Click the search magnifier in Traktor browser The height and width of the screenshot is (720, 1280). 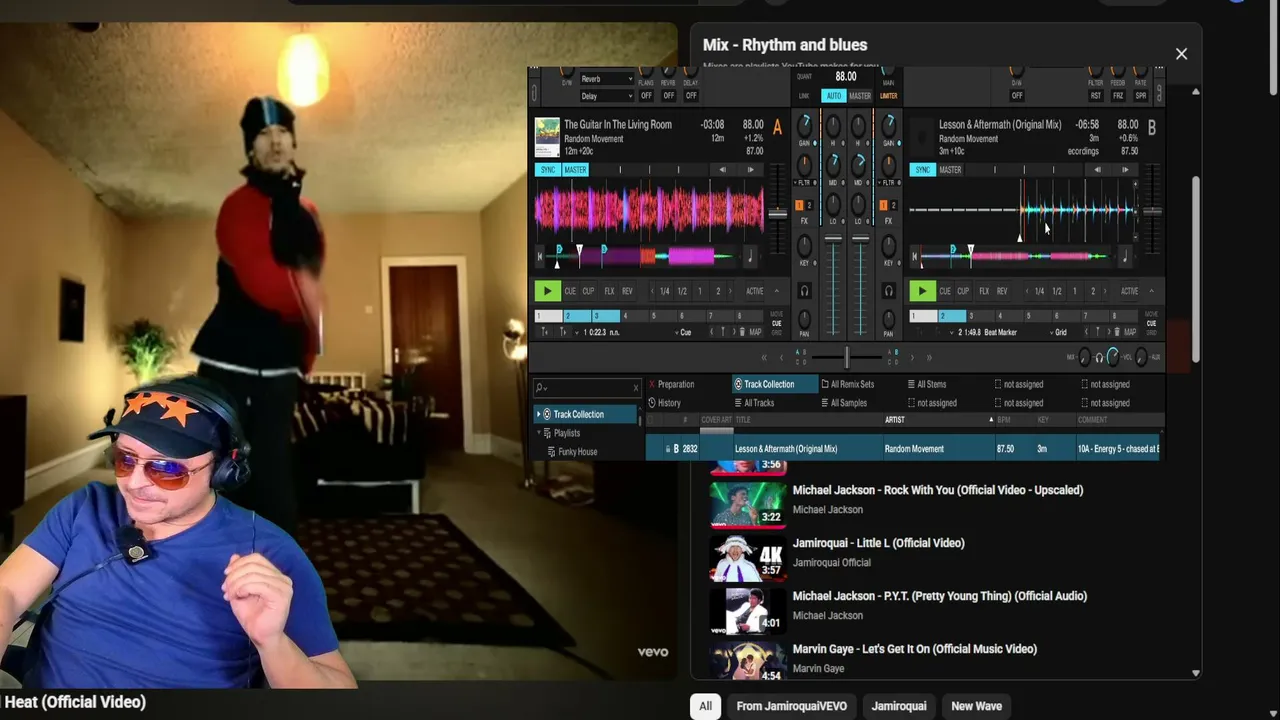[540, 388]
